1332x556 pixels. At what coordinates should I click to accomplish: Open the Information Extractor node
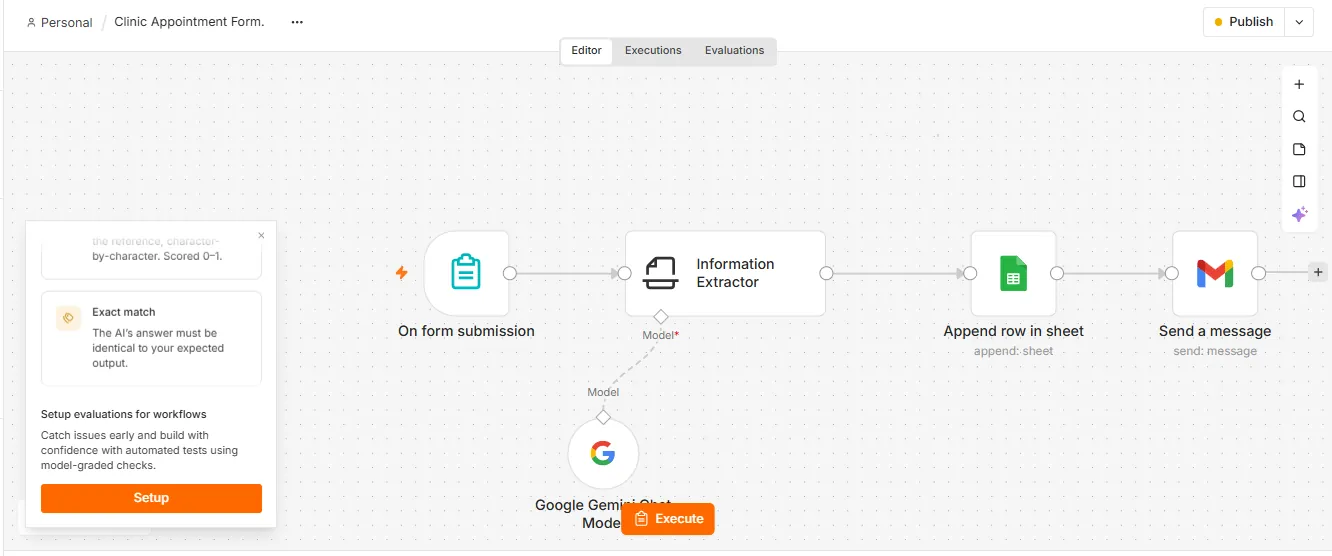tap(725, 273)
